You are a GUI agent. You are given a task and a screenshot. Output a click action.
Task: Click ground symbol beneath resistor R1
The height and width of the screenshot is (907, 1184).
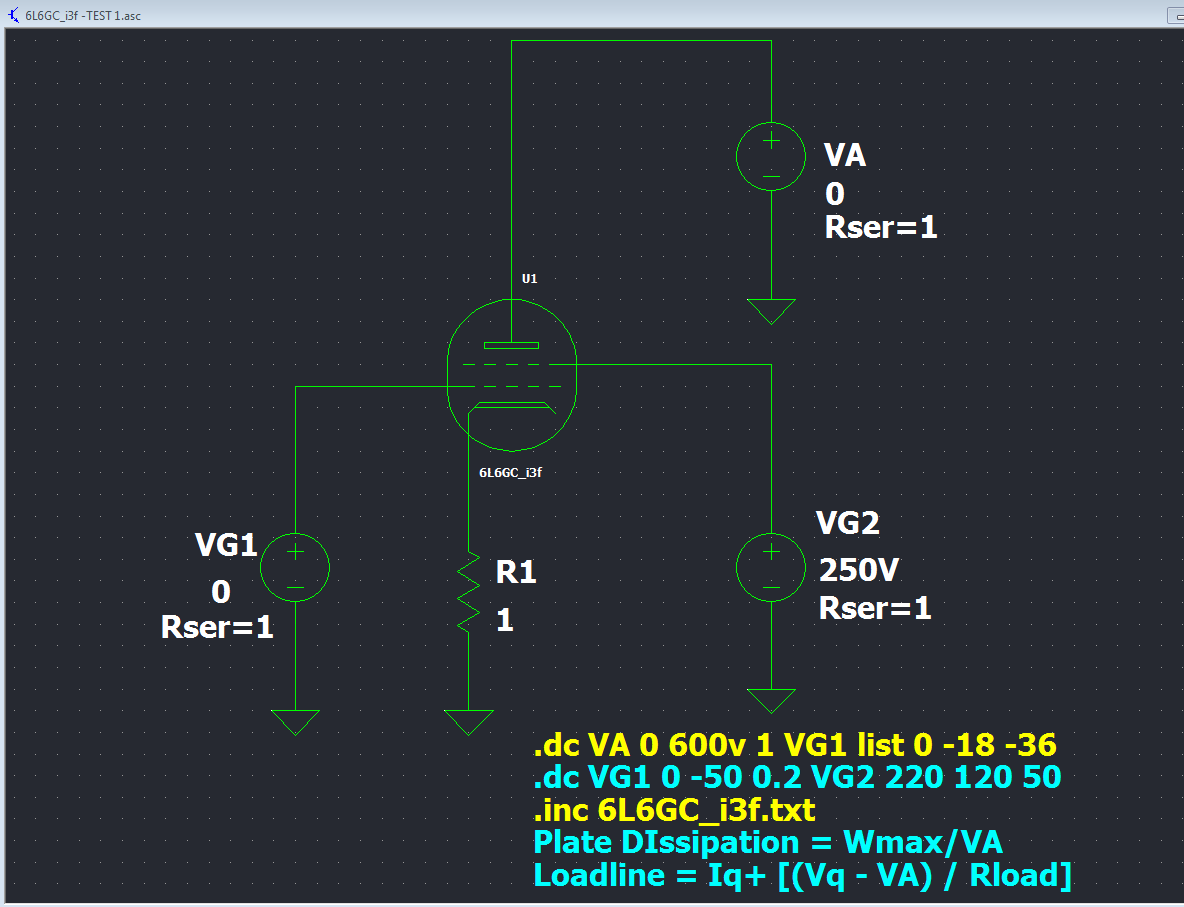point(469,722)
